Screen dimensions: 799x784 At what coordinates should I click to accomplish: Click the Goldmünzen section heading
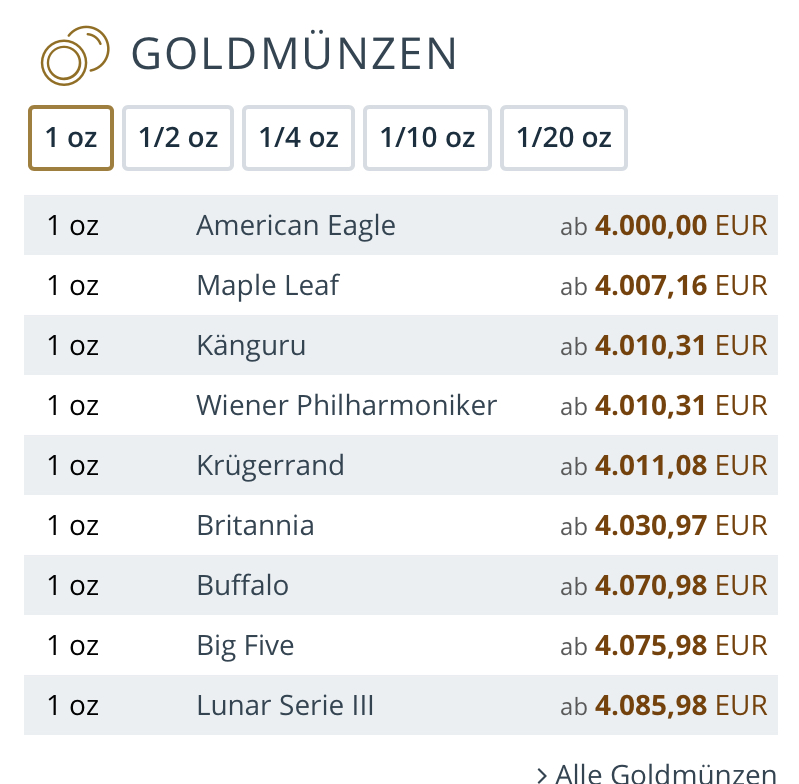tap(294, 54)
